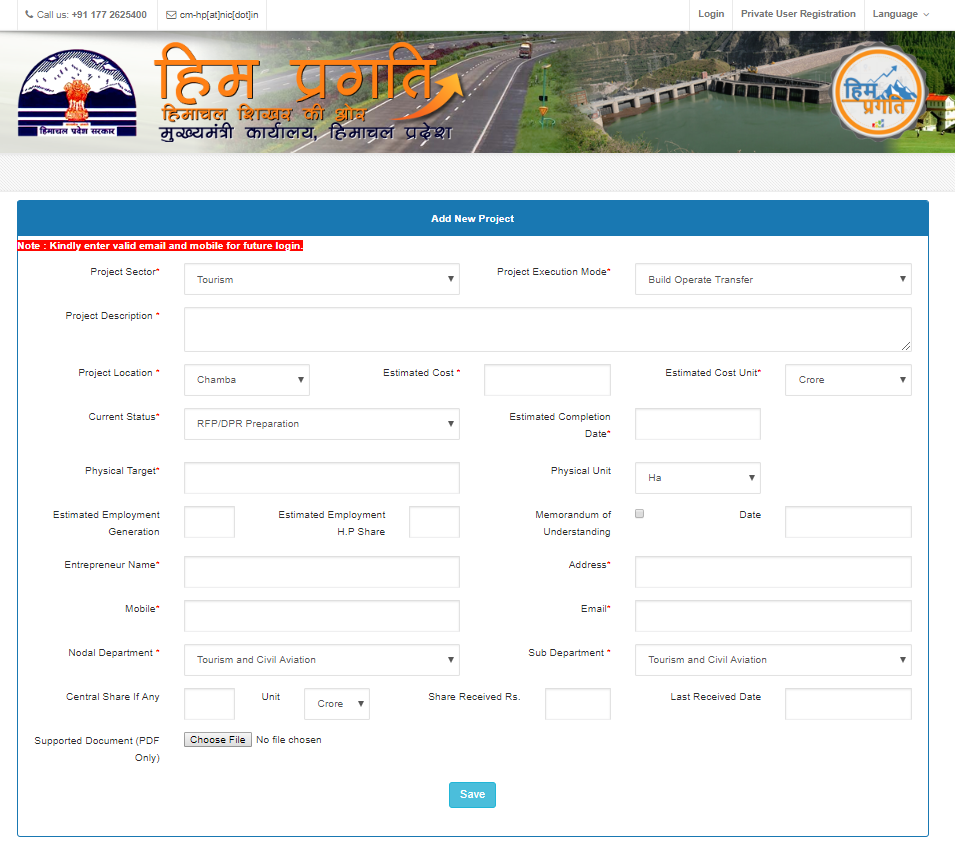955x857 pixels.
Task: Click Choose File for supported document
Action: tap(218, 740)
